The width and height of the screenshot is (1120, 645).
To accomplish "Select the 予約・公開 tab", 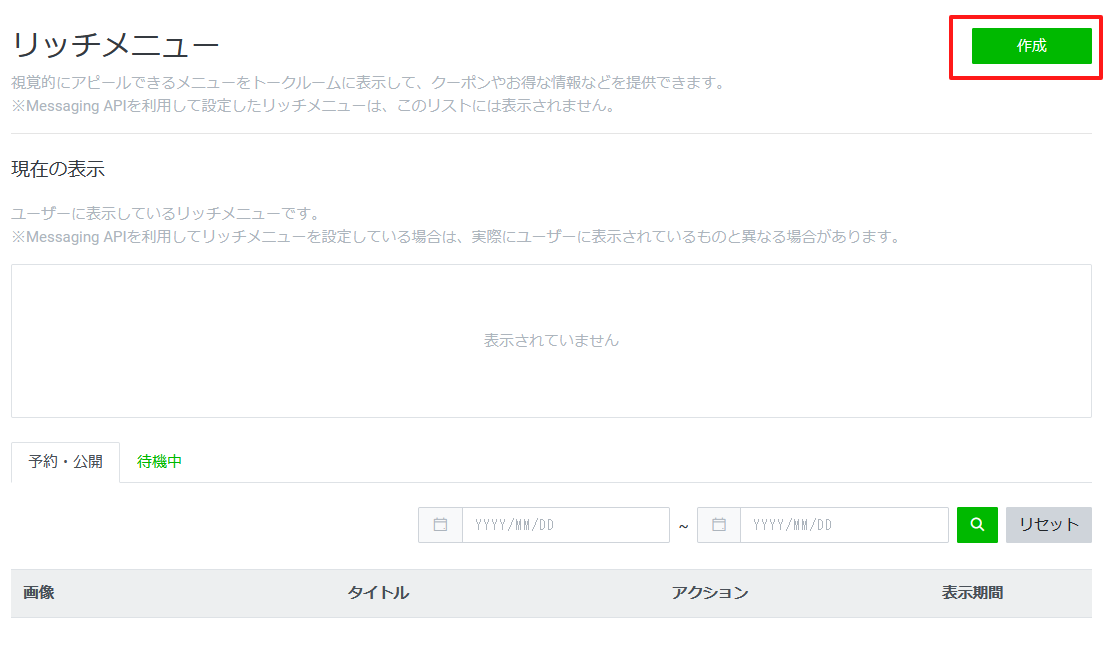I will pos(65,462).
